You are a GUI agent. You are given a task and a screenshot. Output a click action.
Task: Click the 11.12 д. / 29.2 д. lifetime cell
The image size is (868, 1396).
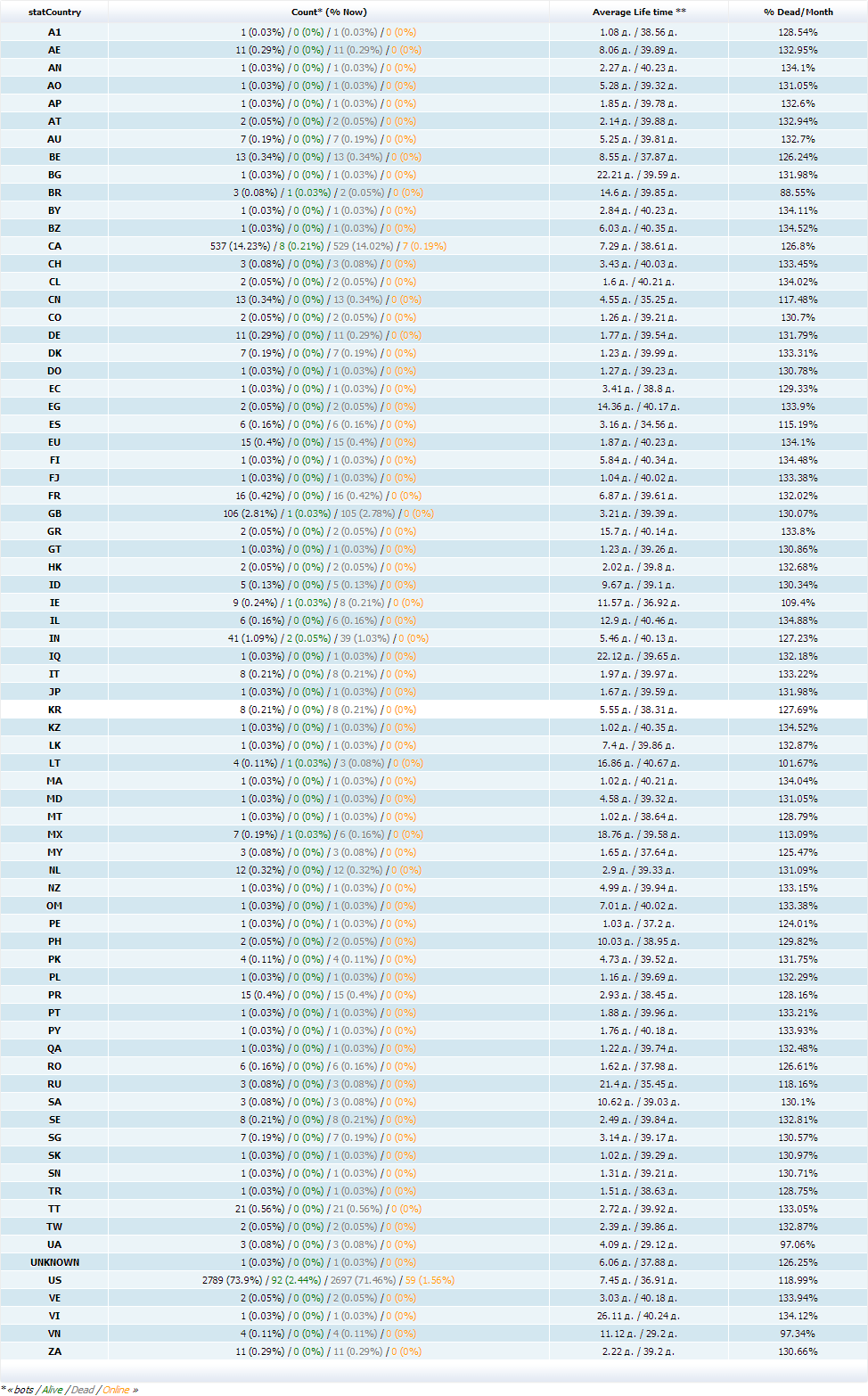pos(638,1334)
